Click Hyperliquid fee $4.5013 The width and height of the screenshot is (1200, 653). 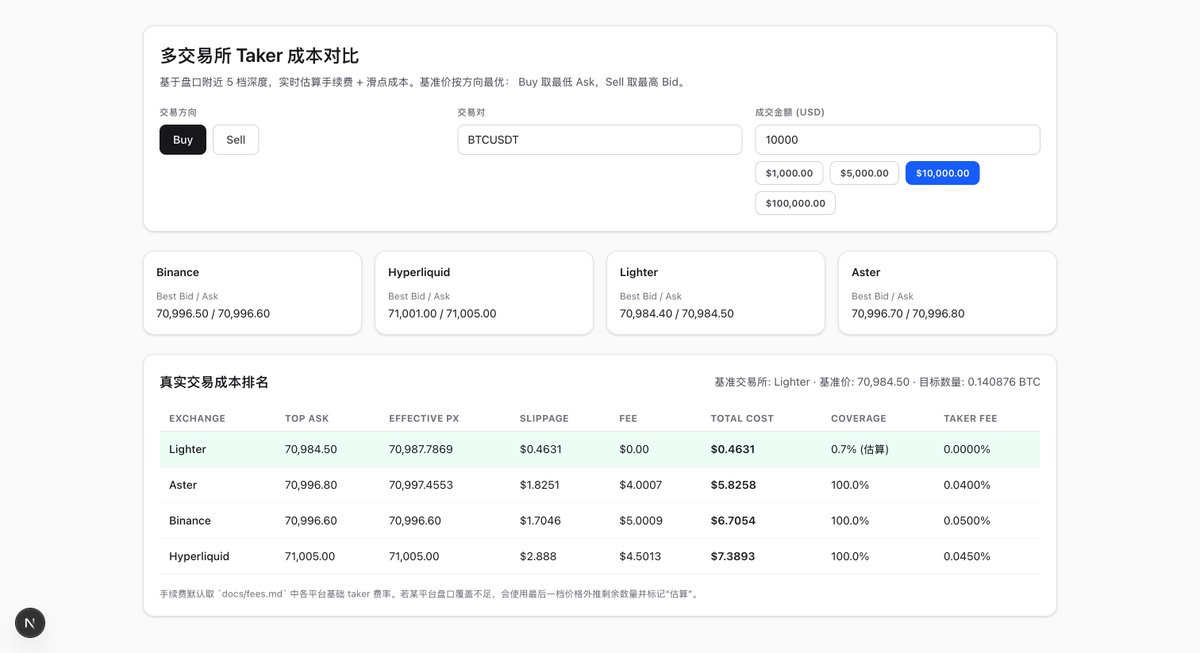(x=640, y=556)
